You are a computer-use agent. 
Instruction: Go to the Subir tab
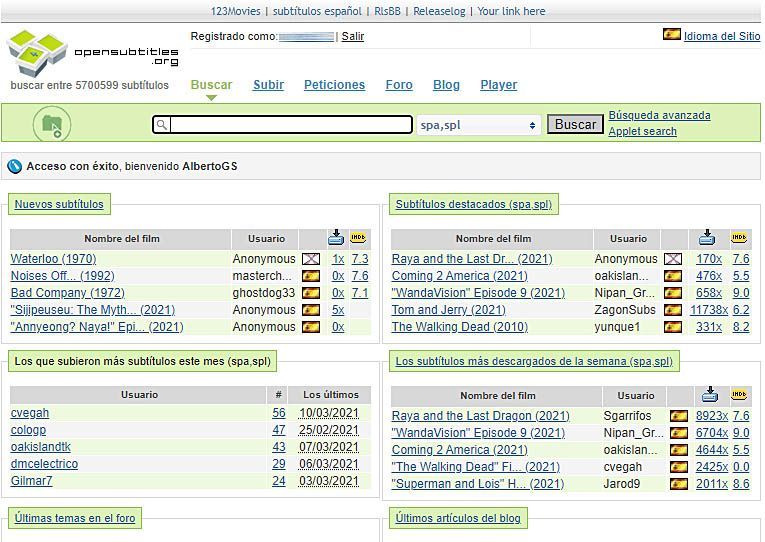point(268,85)
